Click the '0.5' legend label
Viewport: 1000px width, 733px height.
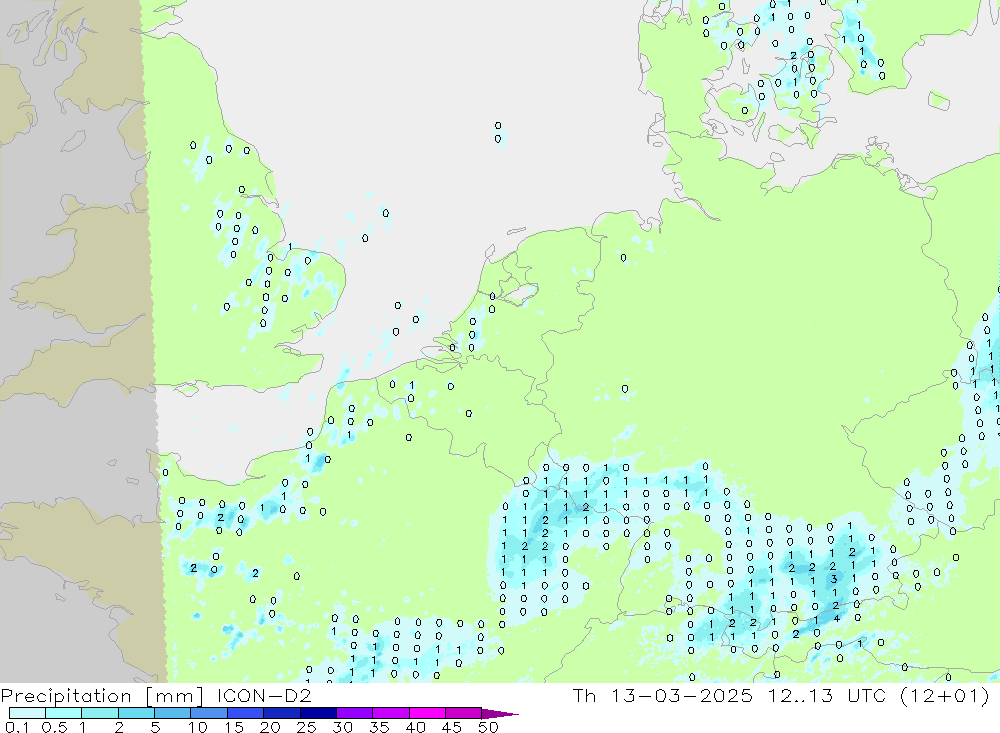click(54, 727)
